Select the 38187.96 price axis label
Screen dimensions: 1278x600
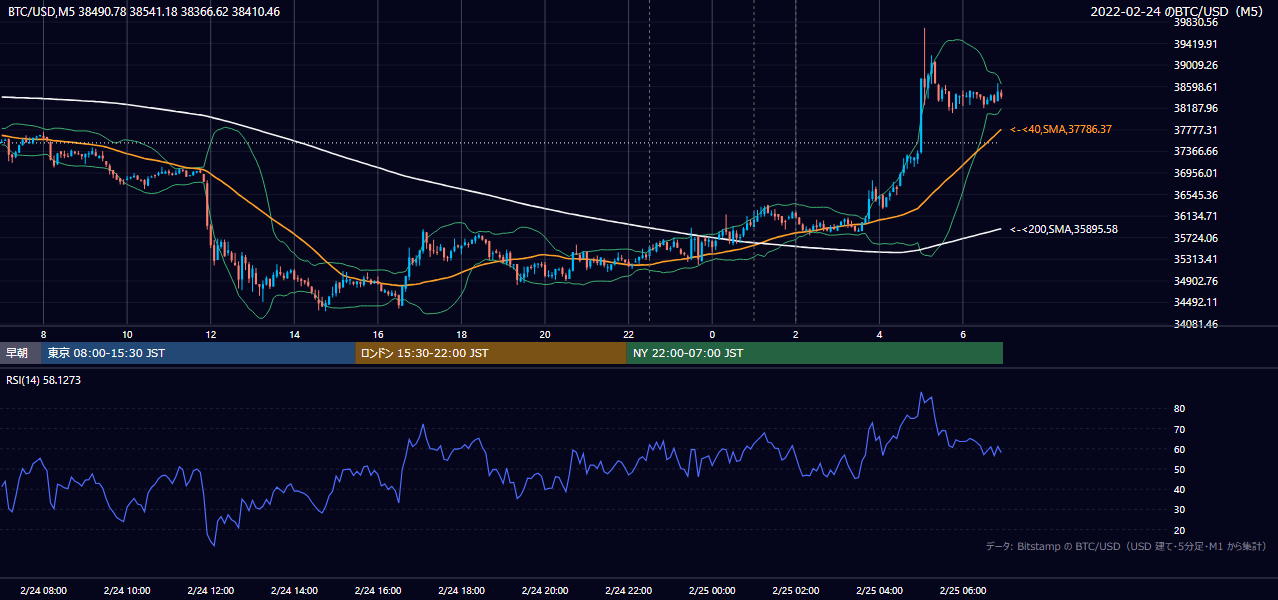1195,108
